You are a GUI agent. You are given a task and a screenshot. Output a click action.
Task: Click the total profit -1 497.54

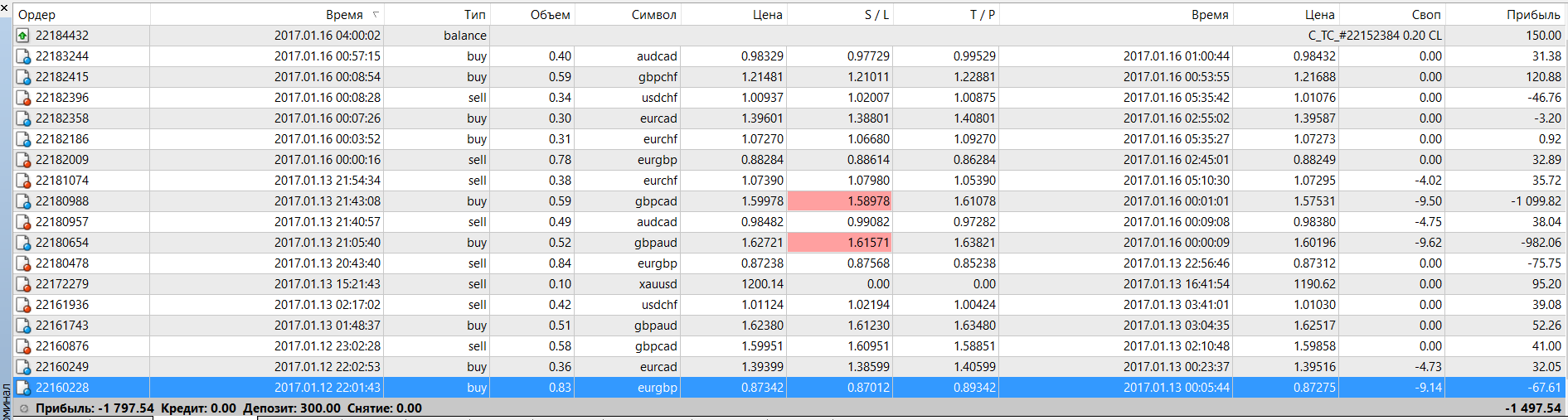click(x=1533, y=408)
